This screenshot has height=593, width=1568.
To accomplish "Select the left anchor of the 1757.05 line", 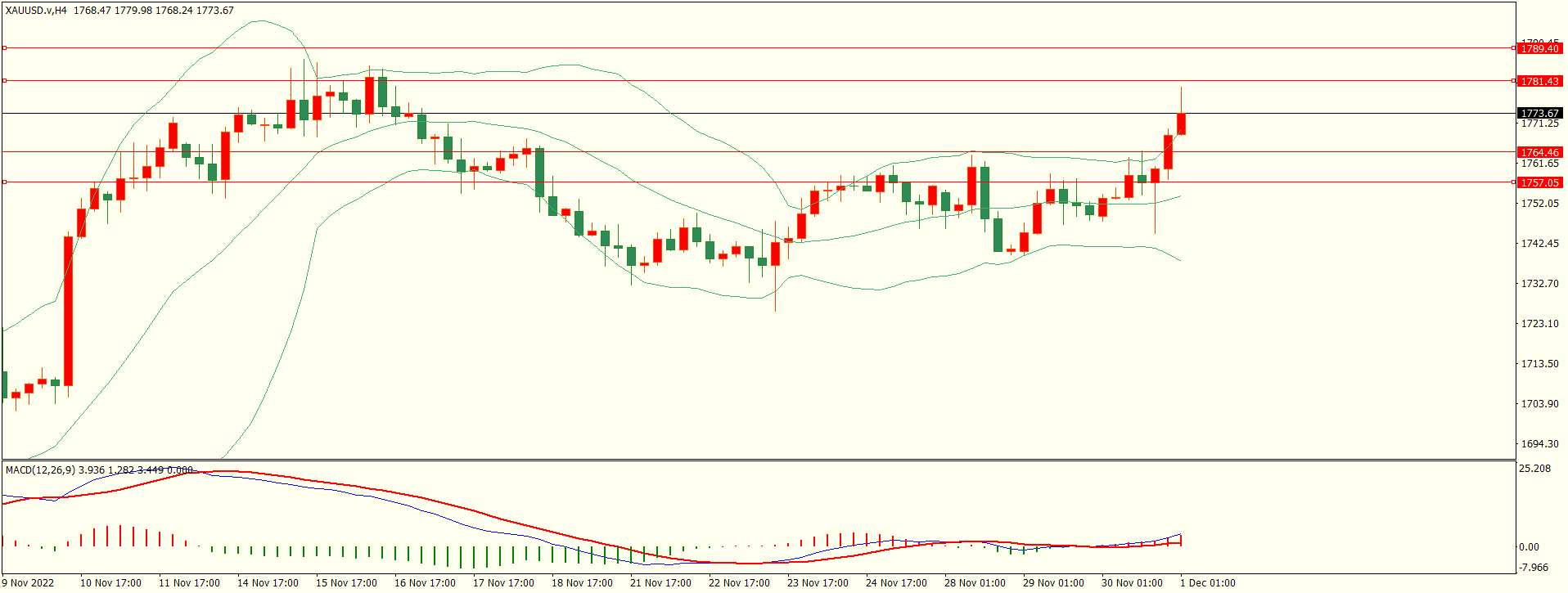I will (4, 182).
